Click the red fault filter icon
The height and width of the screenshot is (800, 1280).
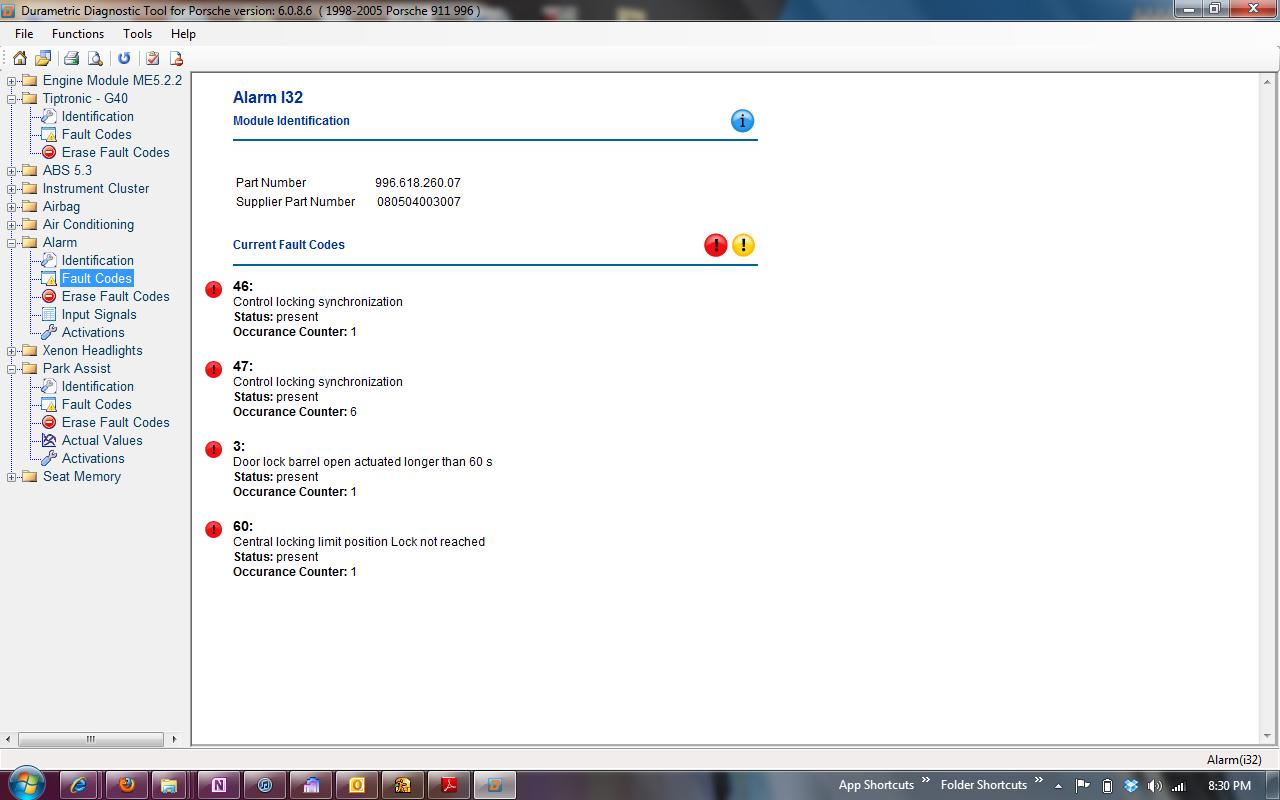point(715,245)
